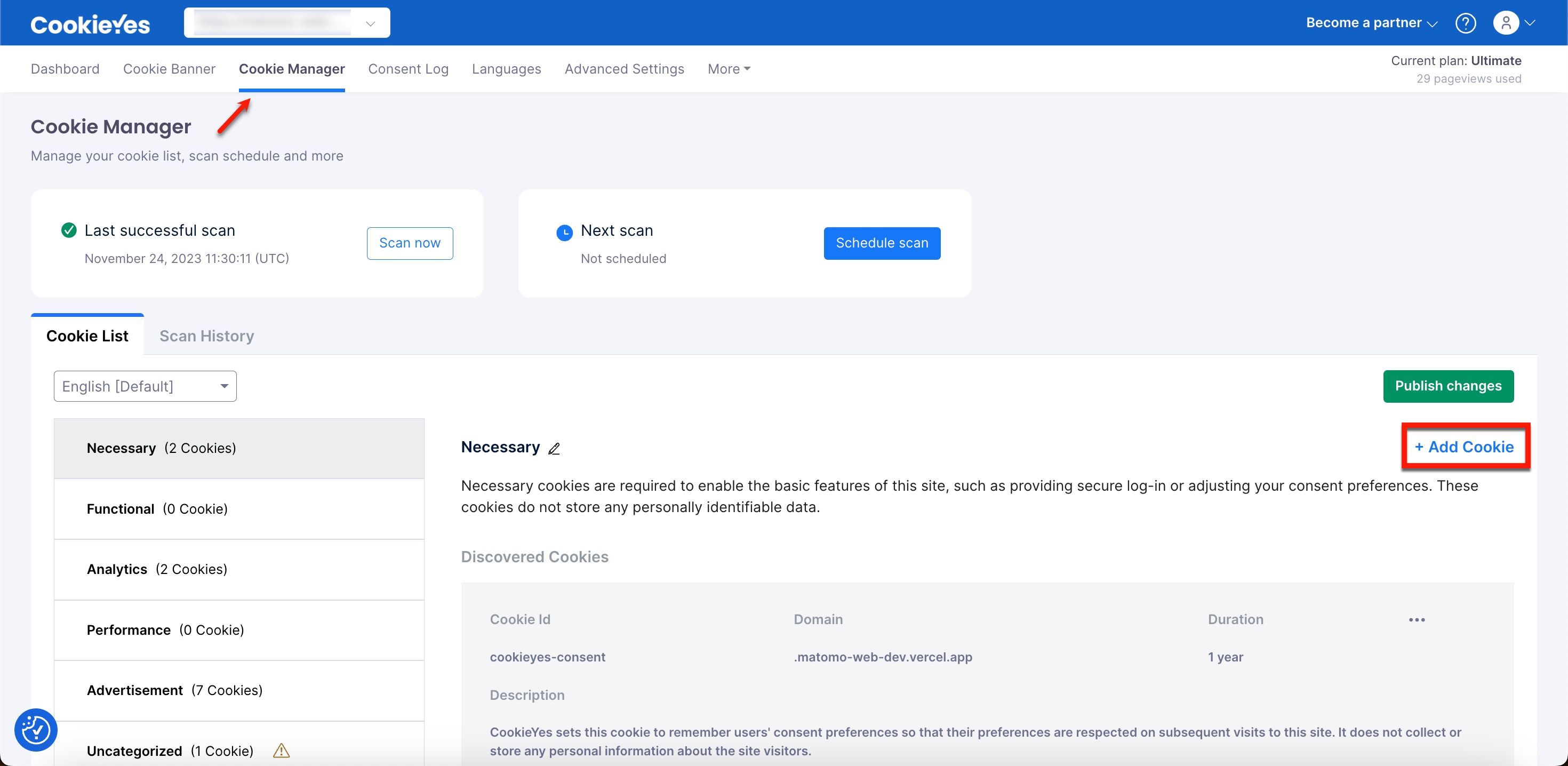The height and width of the screenshot is (766, 1568).
Task: Select the Advertisement (7 Cookies) category
Action: point(238,690)
